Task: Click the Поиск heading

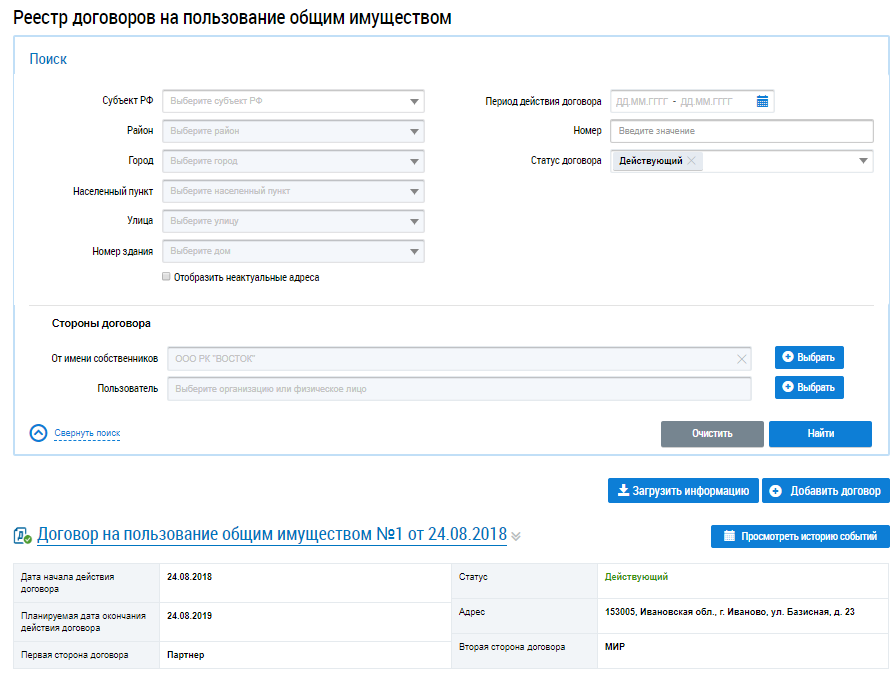Action: pos(48,59)
